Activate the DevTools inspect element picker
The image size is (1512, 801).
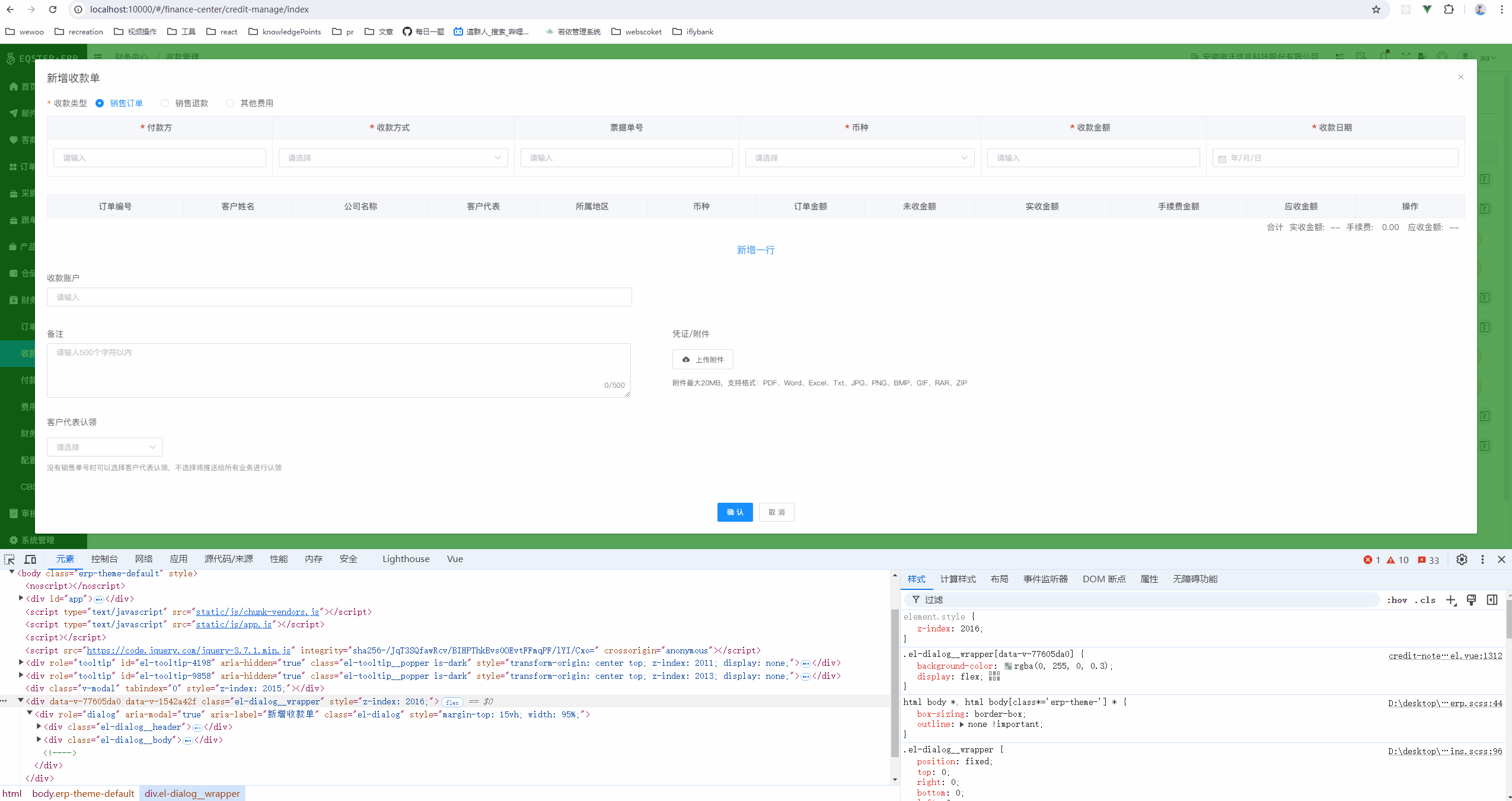tap(9, 560)
